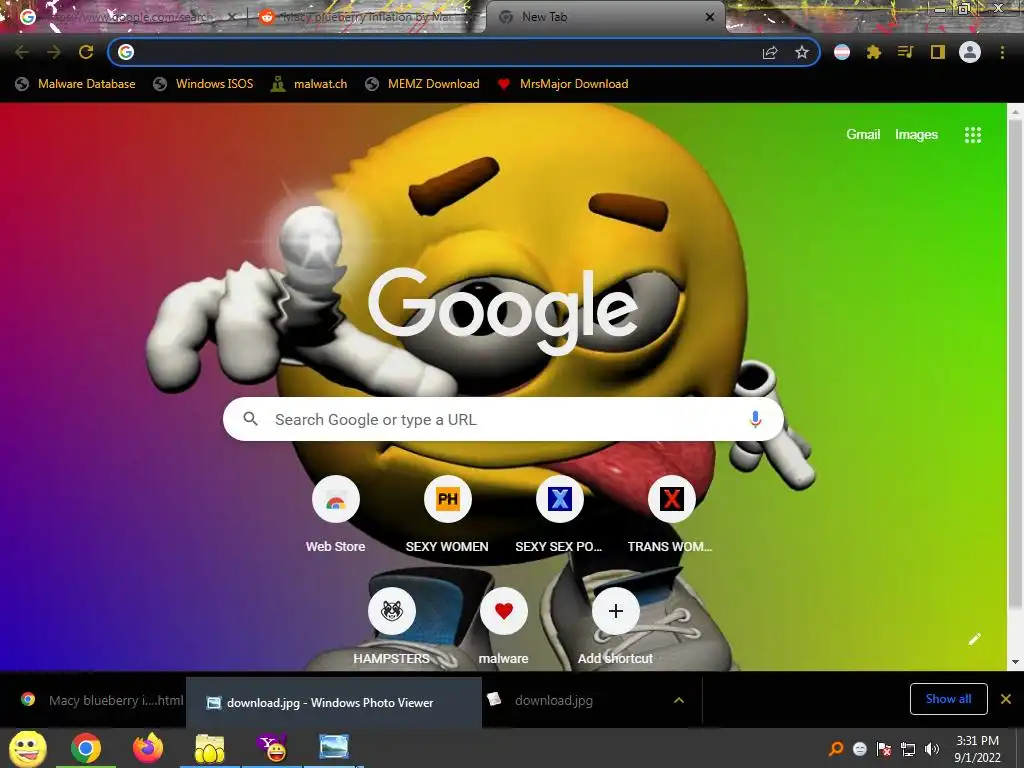Close the downloads bar
Viewport: 1024px width, 768px height.
[1006, 699]
